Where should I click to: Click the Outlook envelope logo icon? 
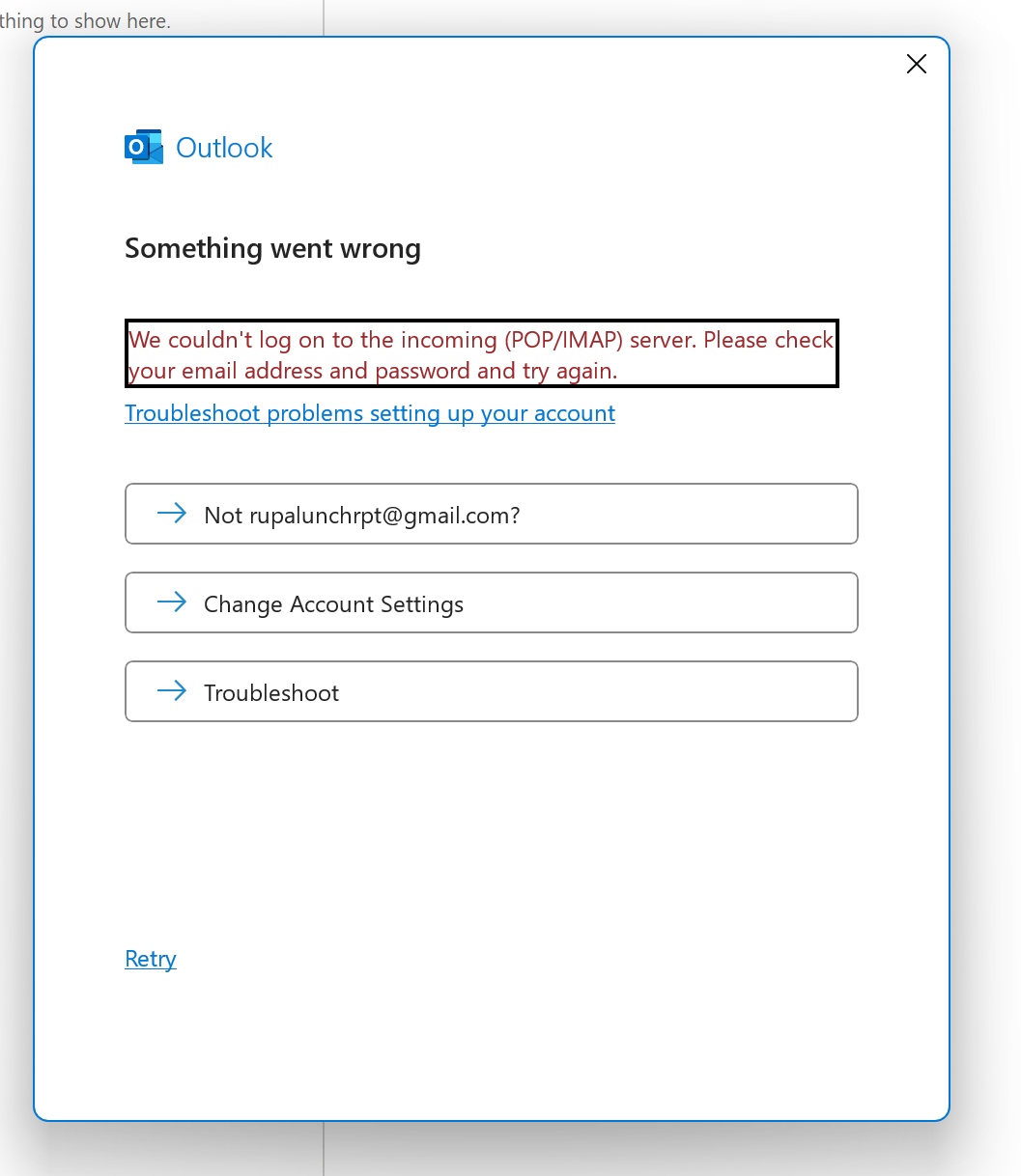[144, 147]
